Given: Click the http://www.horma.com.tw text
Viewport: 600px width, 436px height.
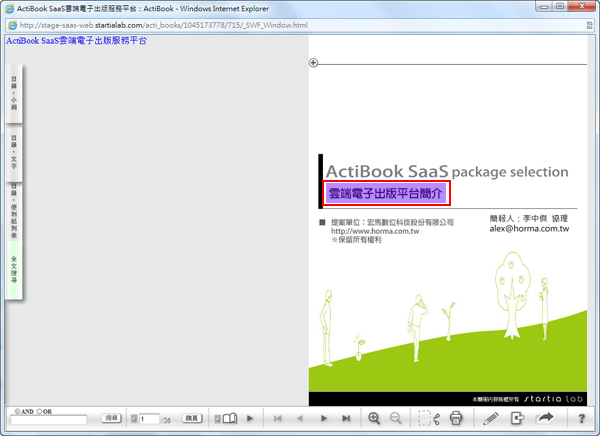Looking at the screenshot, I should point(375,231).
